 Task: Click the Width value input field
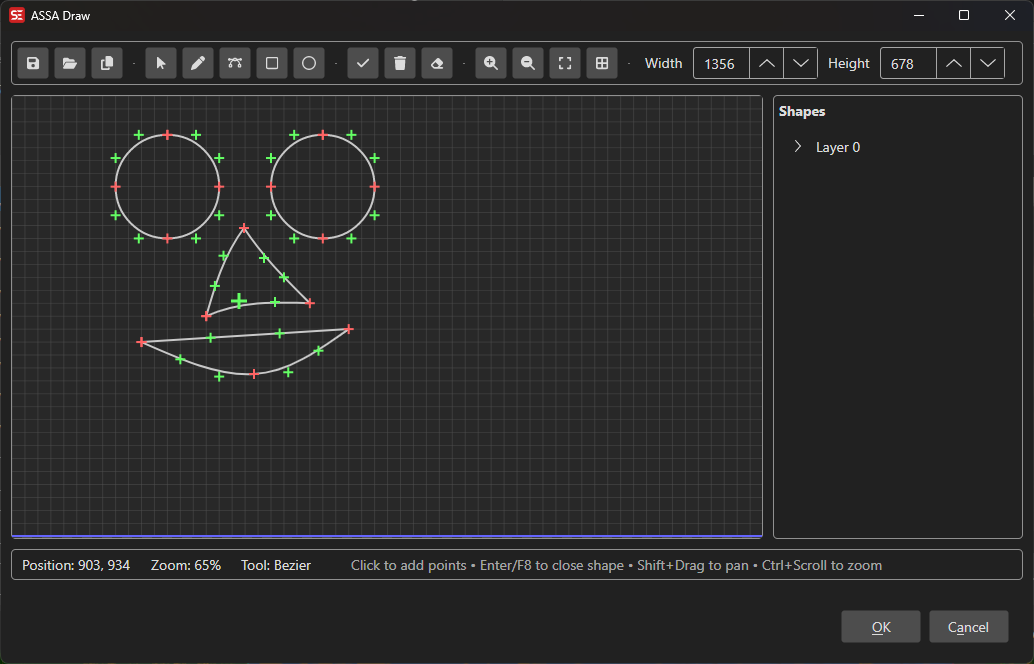click(x=720, y=62)
